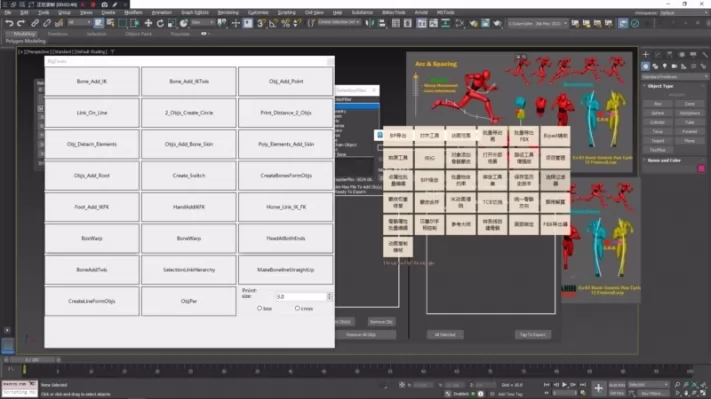
Task: Click the Redo arrow icon
Action: 21,23
